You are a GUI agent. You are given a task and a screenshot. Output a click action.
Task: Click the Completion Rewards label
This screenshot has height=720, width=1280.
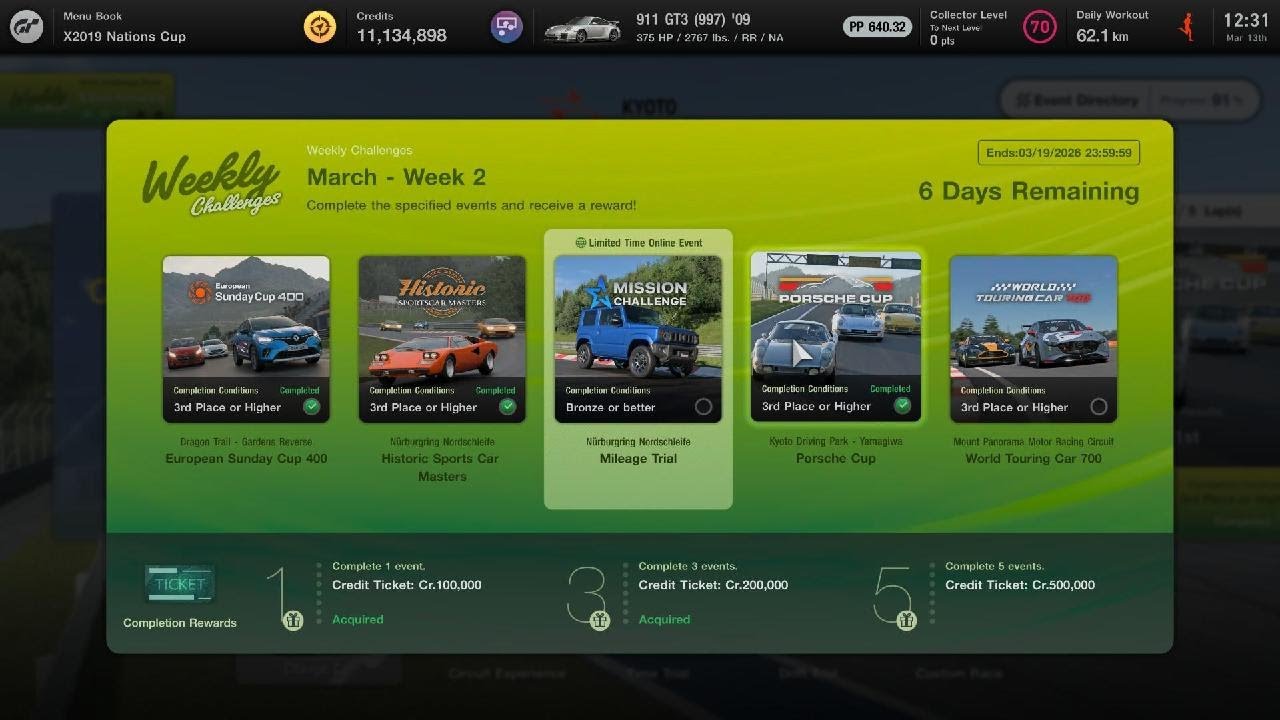point(180,623)
